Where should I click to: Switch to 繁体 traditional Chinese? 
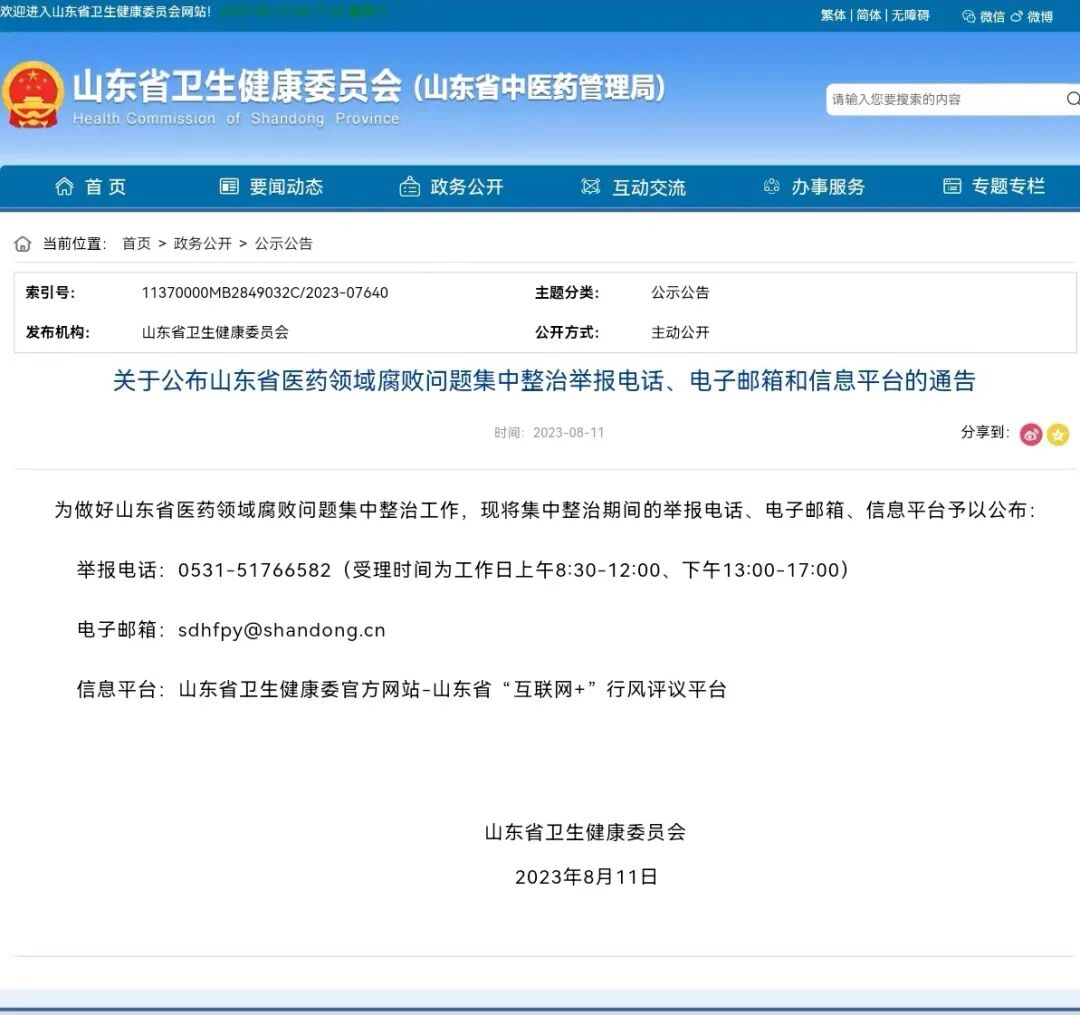[833, 15]
